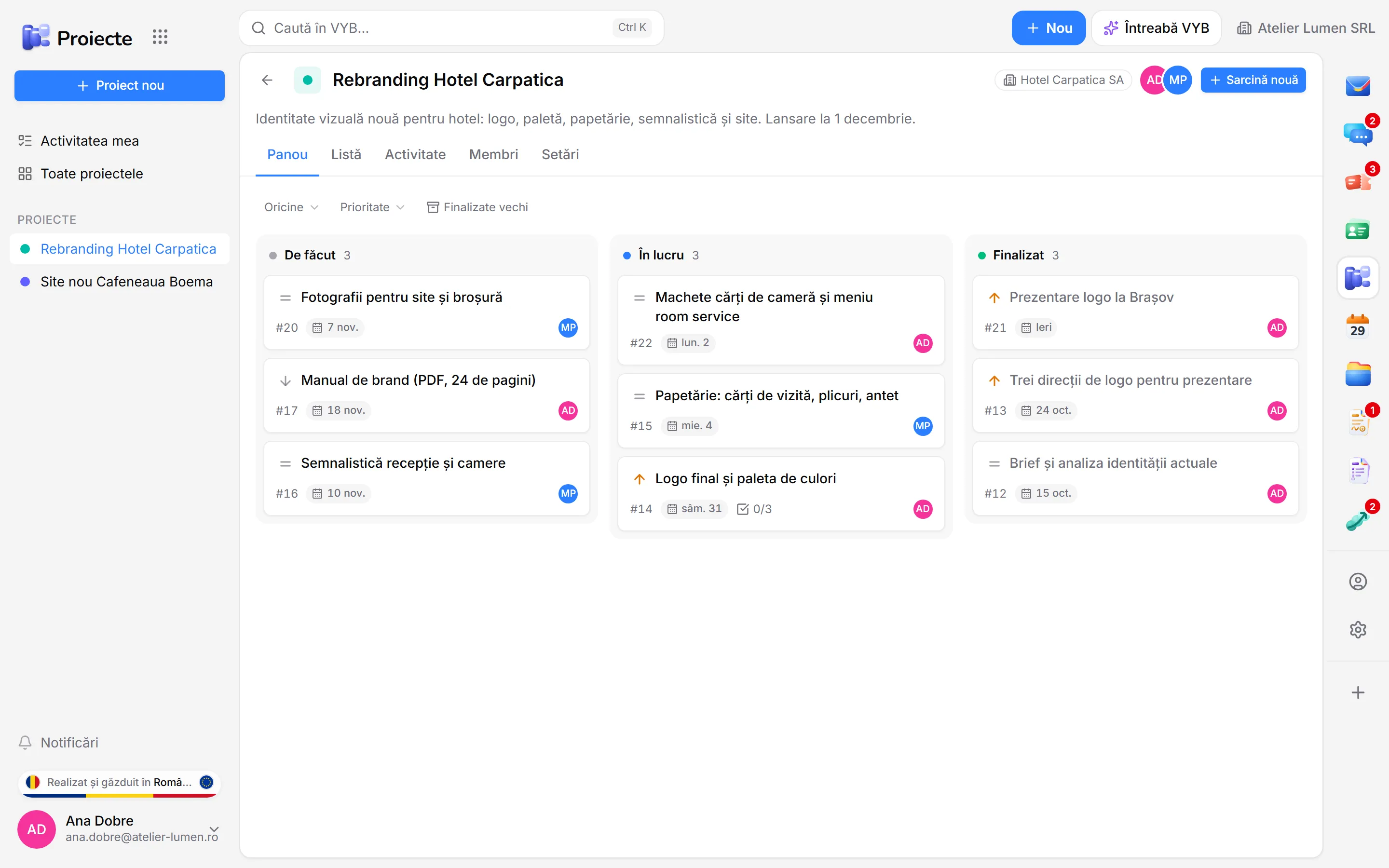
Task: Open the green contacts card app icon
Action: pos(1358,230)
